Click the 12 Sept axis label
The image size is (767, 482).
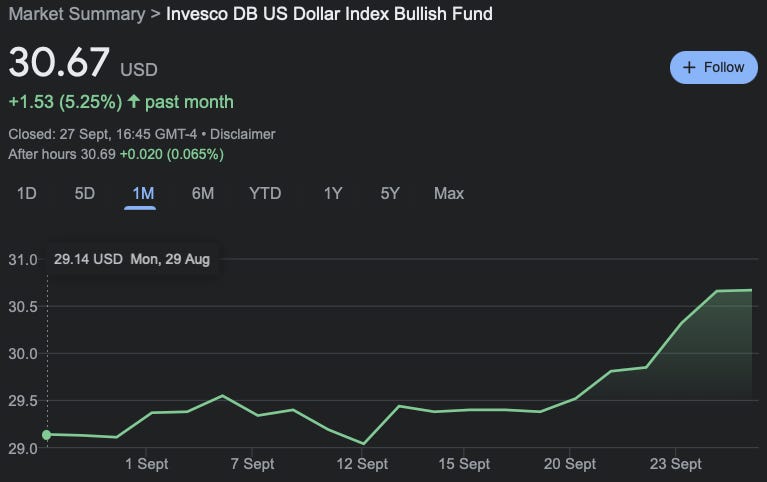(x=362, y=463)
